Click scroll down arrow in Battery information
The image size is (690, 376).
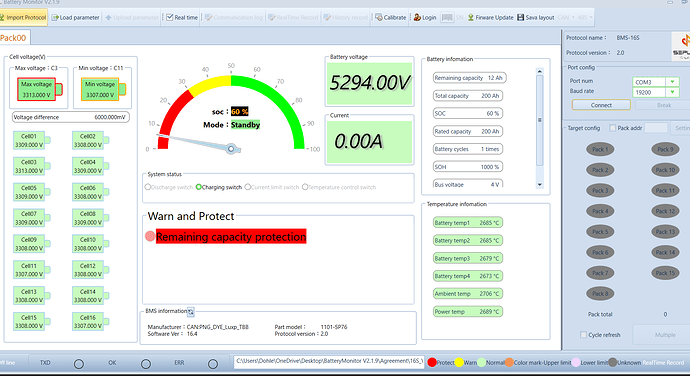pyautogui.click(x=540, y=184)
